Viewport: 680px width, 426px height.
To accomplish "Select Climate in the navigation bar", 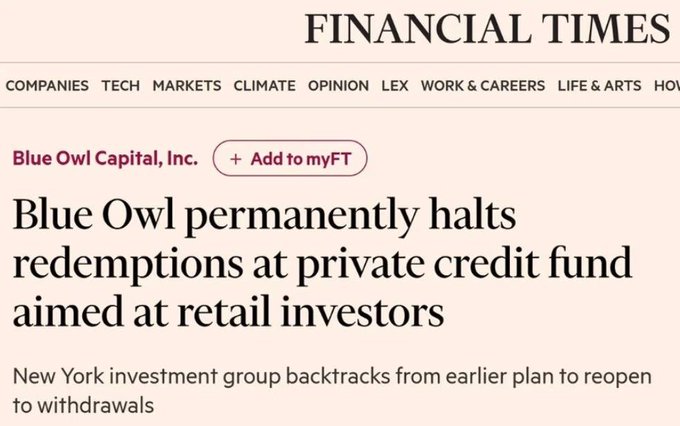I will [x=265, y=85].
